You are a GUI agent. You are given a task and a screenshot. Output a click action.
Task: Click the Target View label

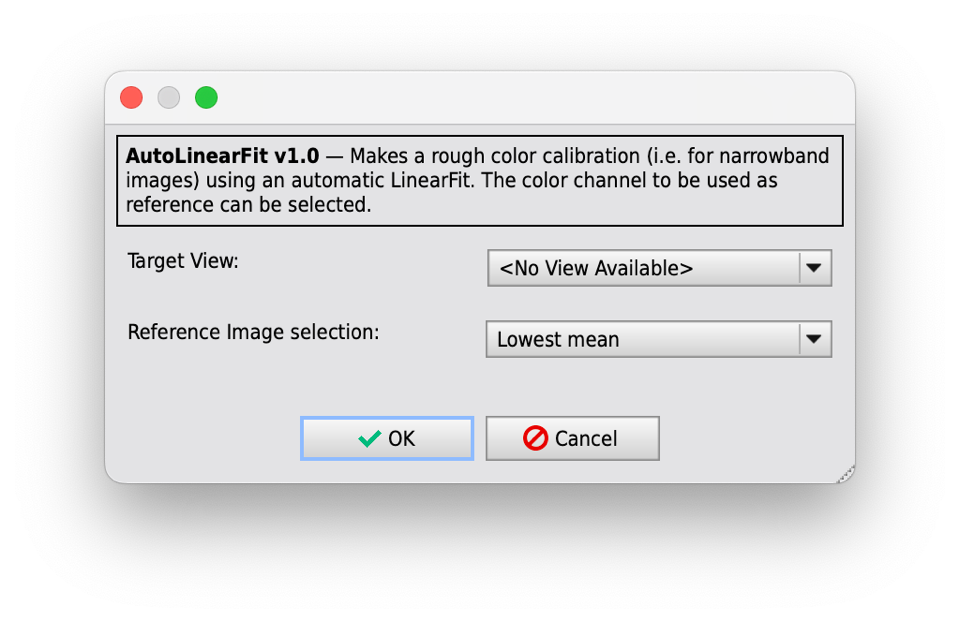click(x=183, y=261)
